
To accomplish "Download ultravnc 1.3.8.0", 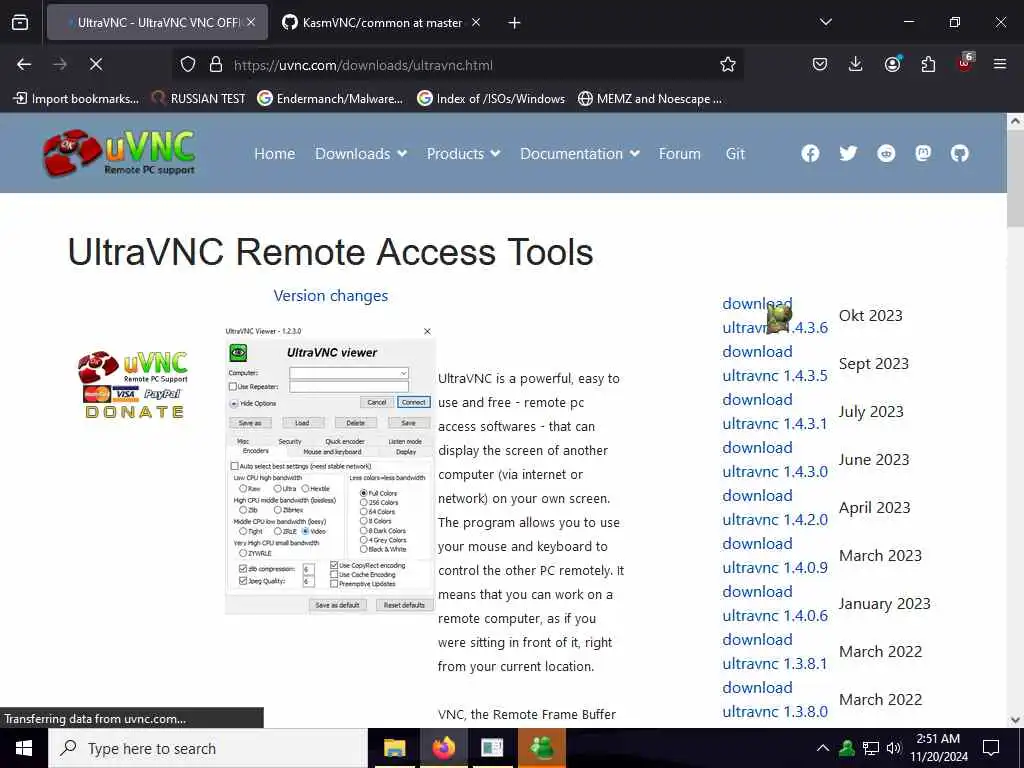I will [x=775, y=699].
